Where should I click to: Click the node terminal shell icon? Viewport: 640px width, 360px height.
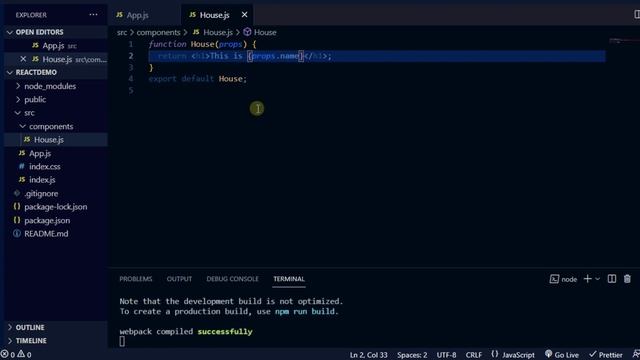tap(554, 279)
